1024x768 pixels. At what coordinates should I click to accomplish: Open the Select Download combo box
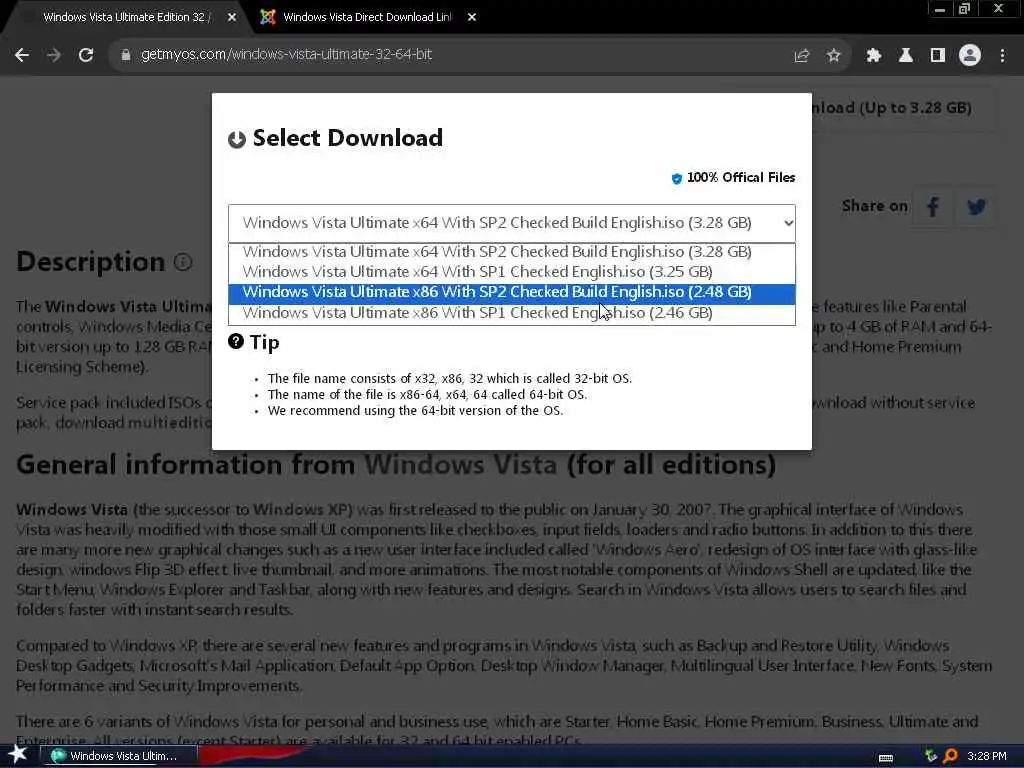point(512,223)
